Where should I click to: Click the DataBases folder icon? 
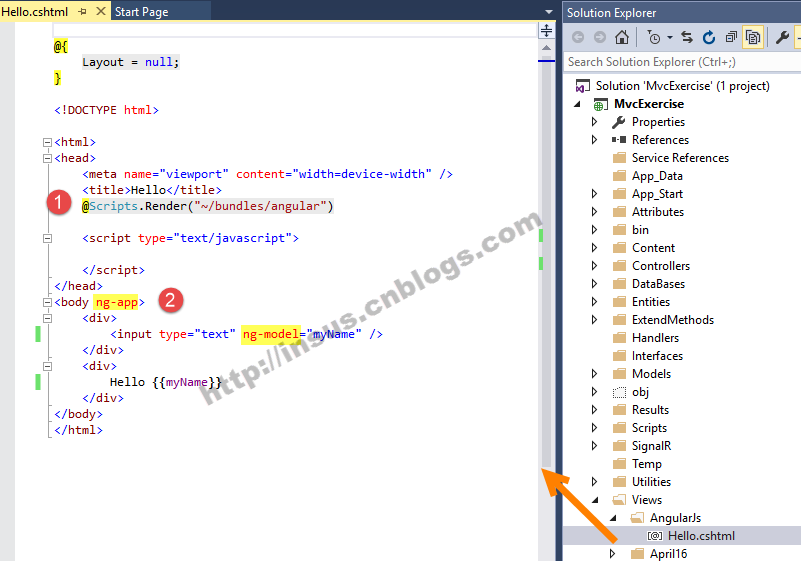coord(619,284)
